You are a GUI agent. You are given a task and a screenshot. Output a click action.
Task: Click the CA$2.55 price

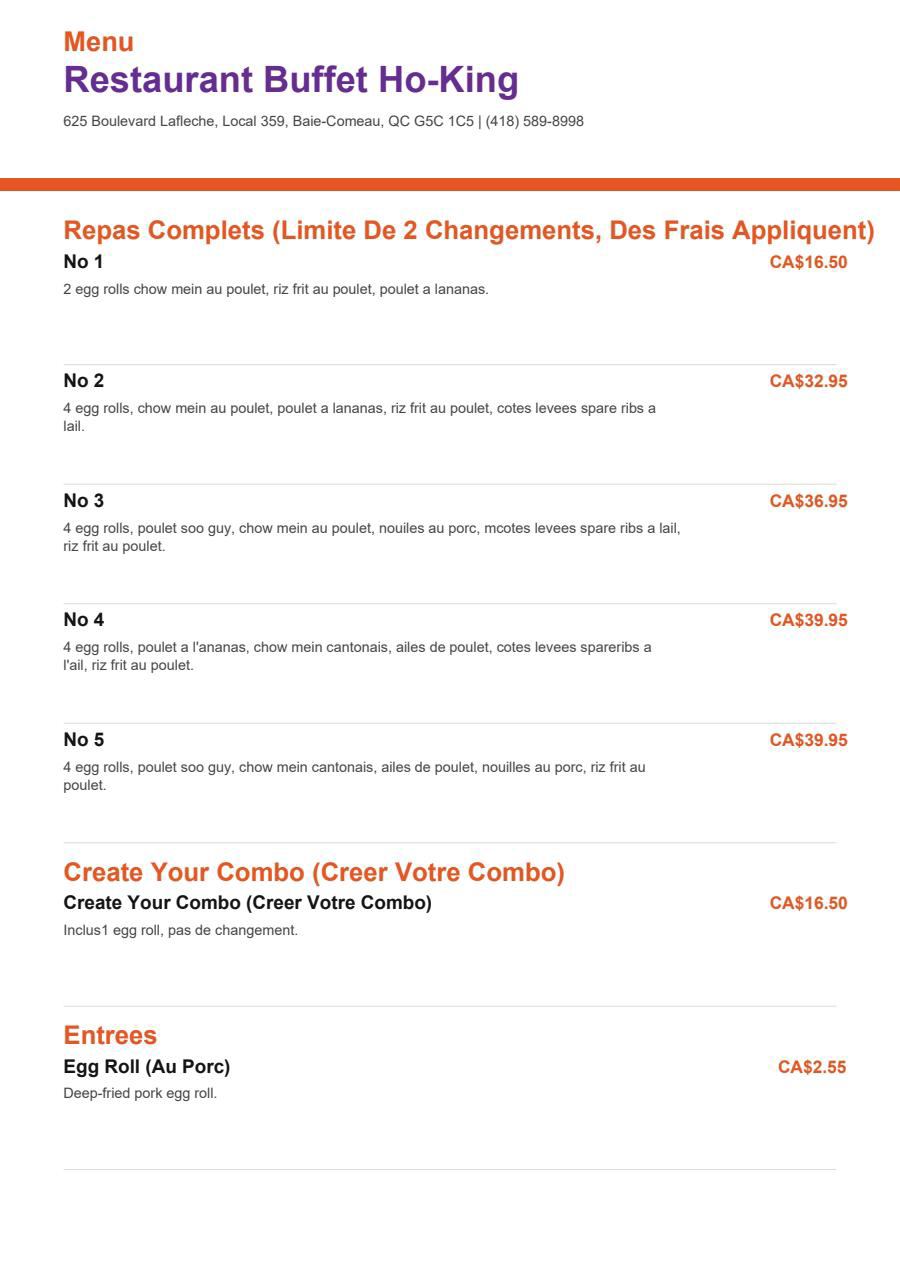tap(812, 1067)
